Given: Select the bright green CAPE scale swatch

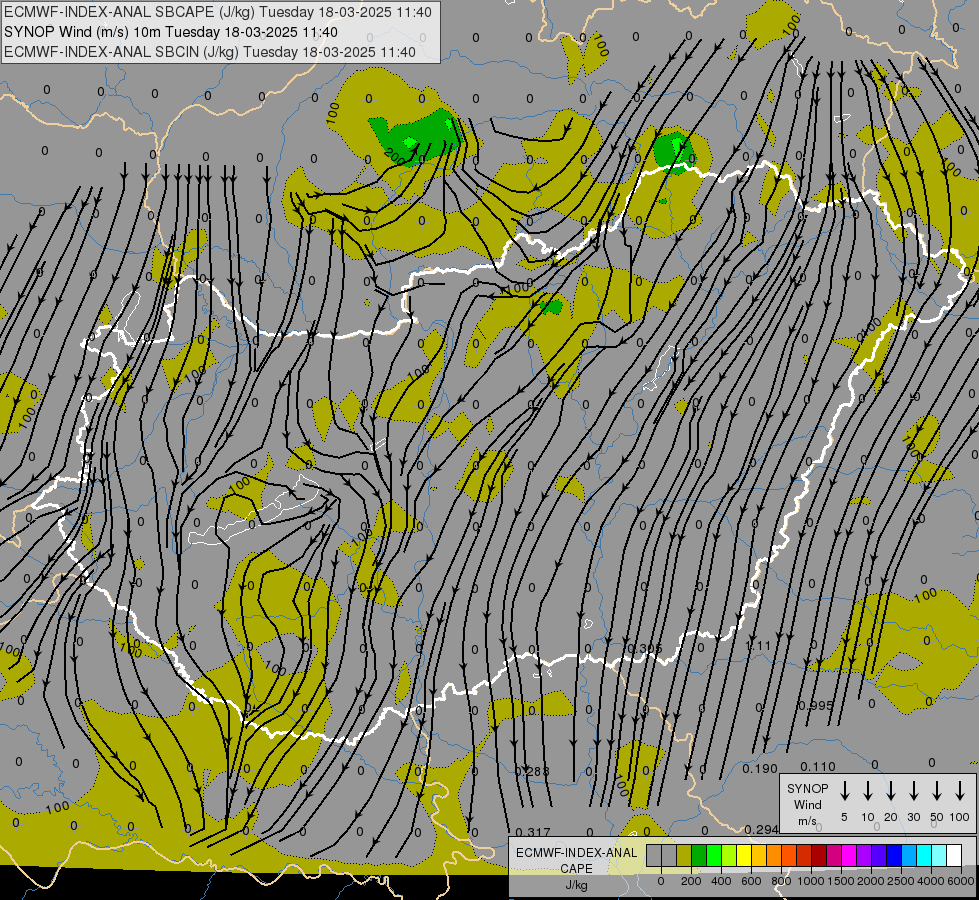Looking at the screenshot, I should click(x=714, y=855).
